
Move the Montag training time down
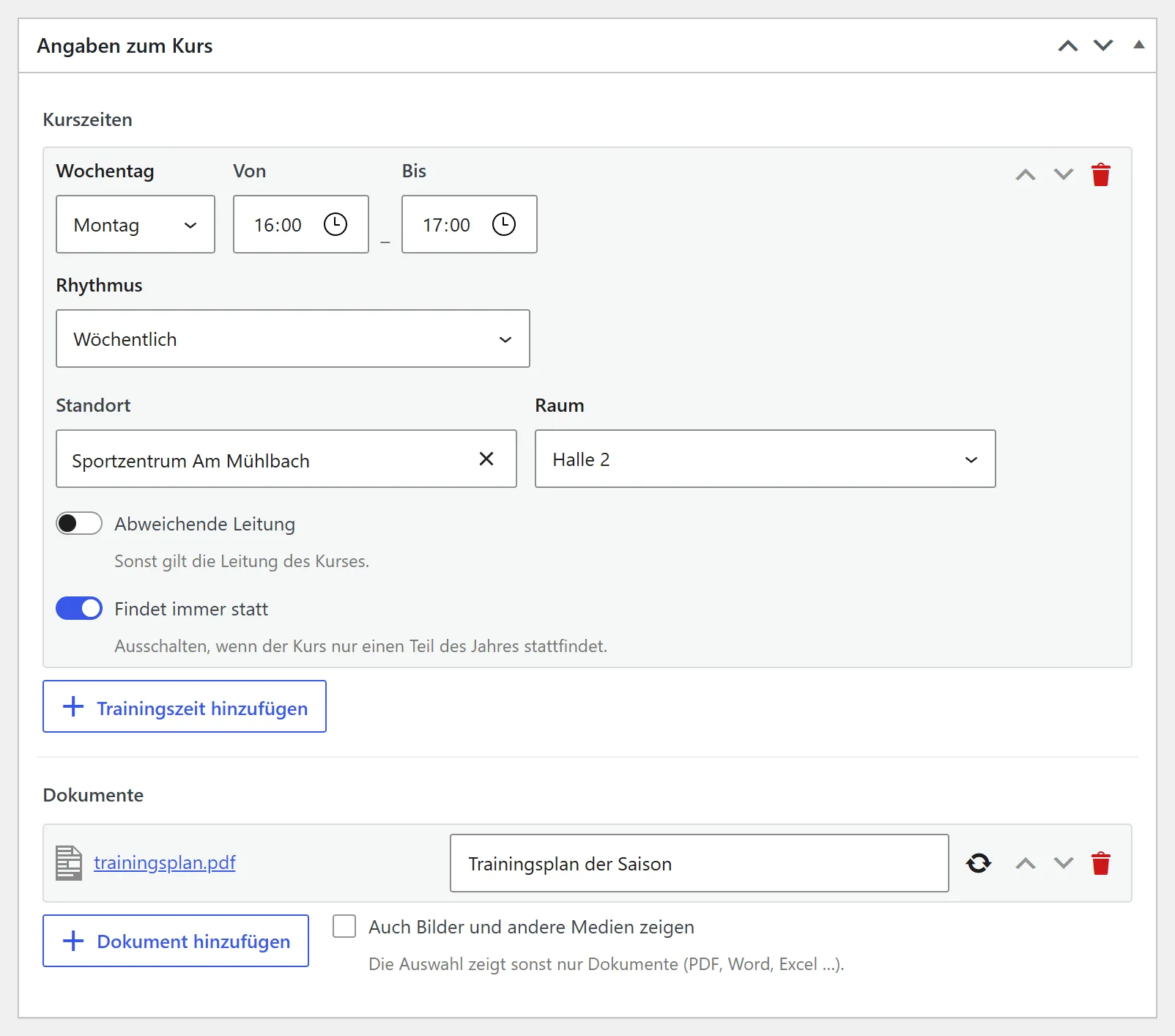pyautogui.click(x=1064, y=175)
